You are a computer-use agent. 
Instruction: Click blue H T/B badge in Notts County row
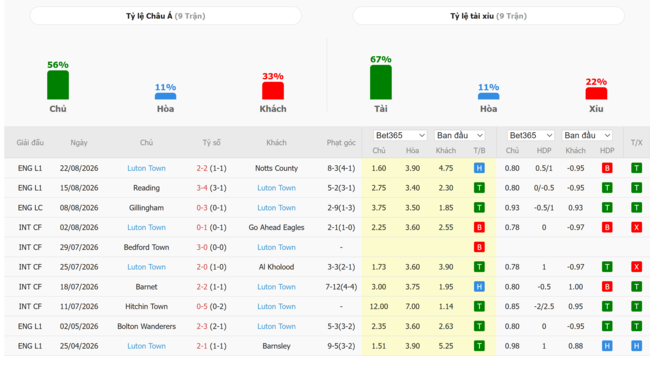(x=479, y=168)
